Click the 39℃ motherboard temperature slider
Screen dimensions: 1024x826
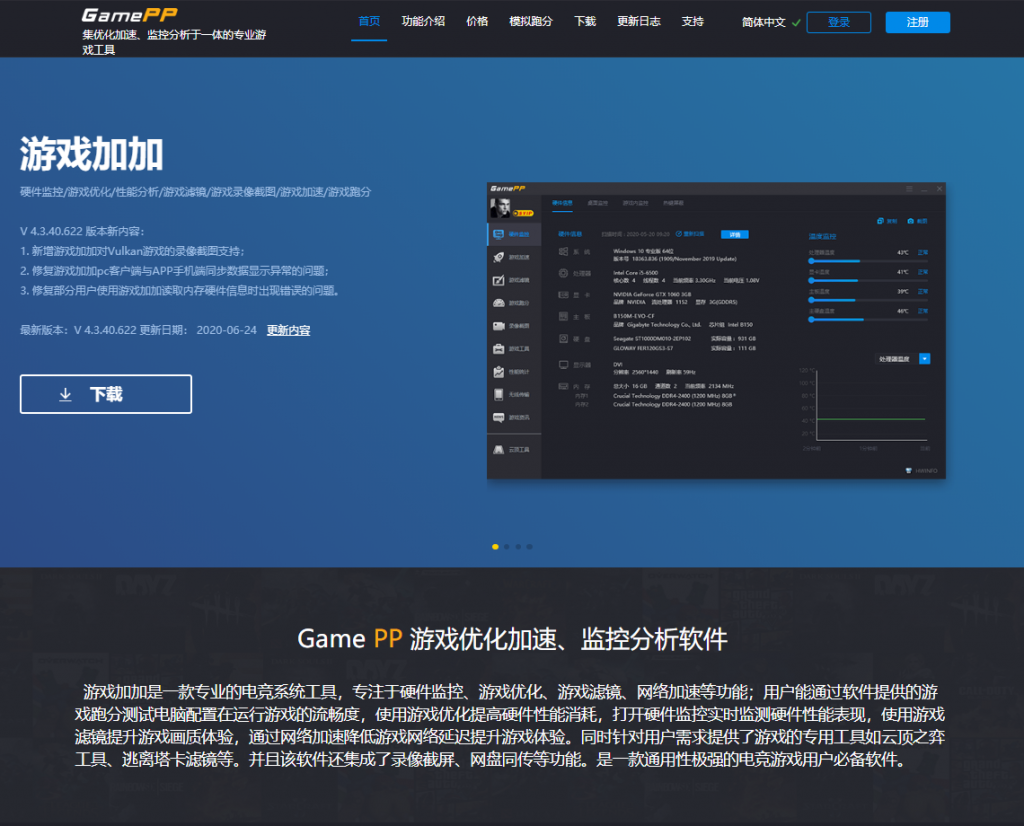click(x=868, y=300)
